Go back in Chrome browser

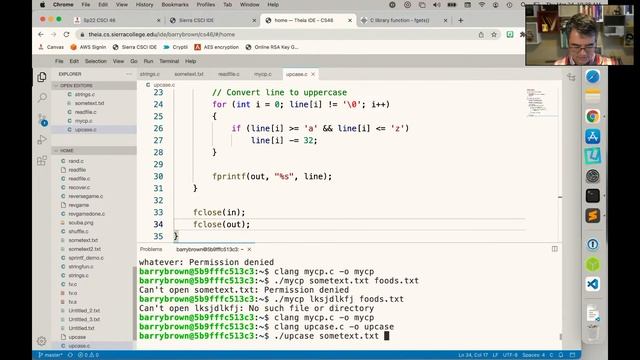(41, 35)
